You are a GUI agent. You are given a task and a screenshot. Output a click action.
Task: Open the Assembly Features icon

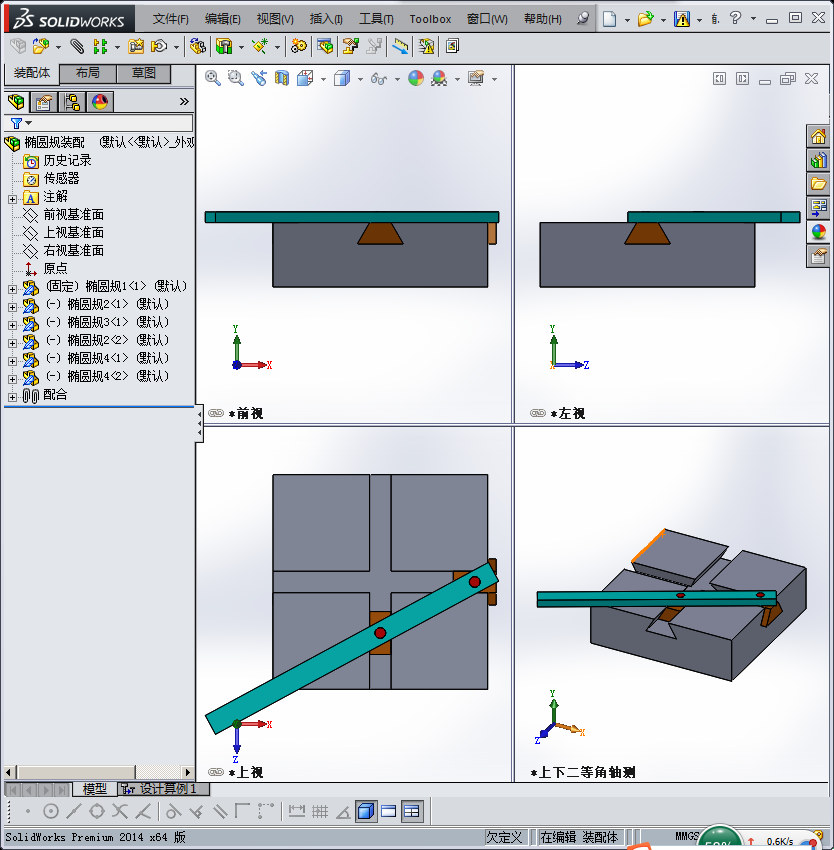pyautogui.click(x=224, y=47)
